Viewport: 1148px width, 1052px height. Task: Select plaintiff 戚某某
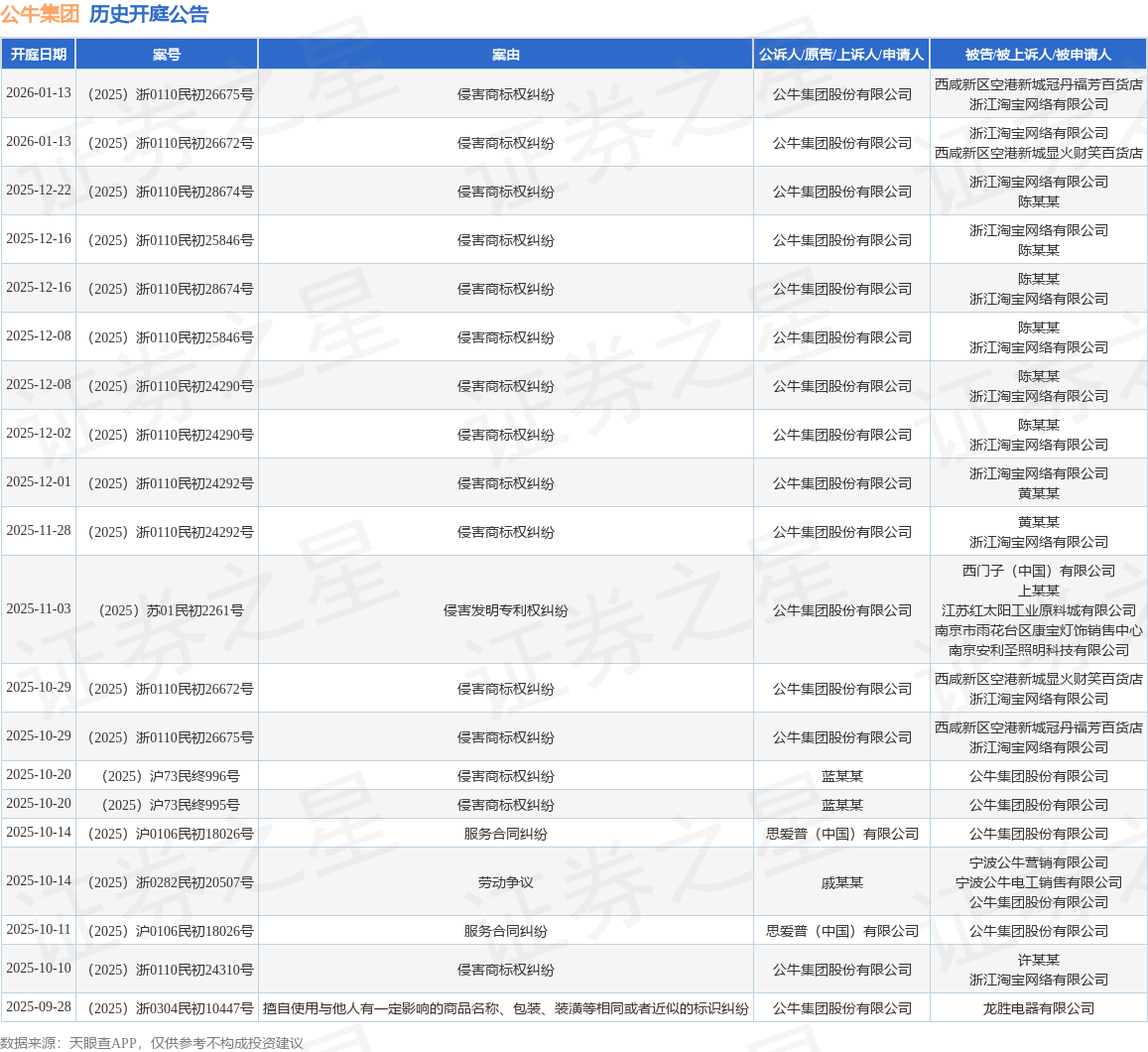pyautogui.click(x=841, y=882)
